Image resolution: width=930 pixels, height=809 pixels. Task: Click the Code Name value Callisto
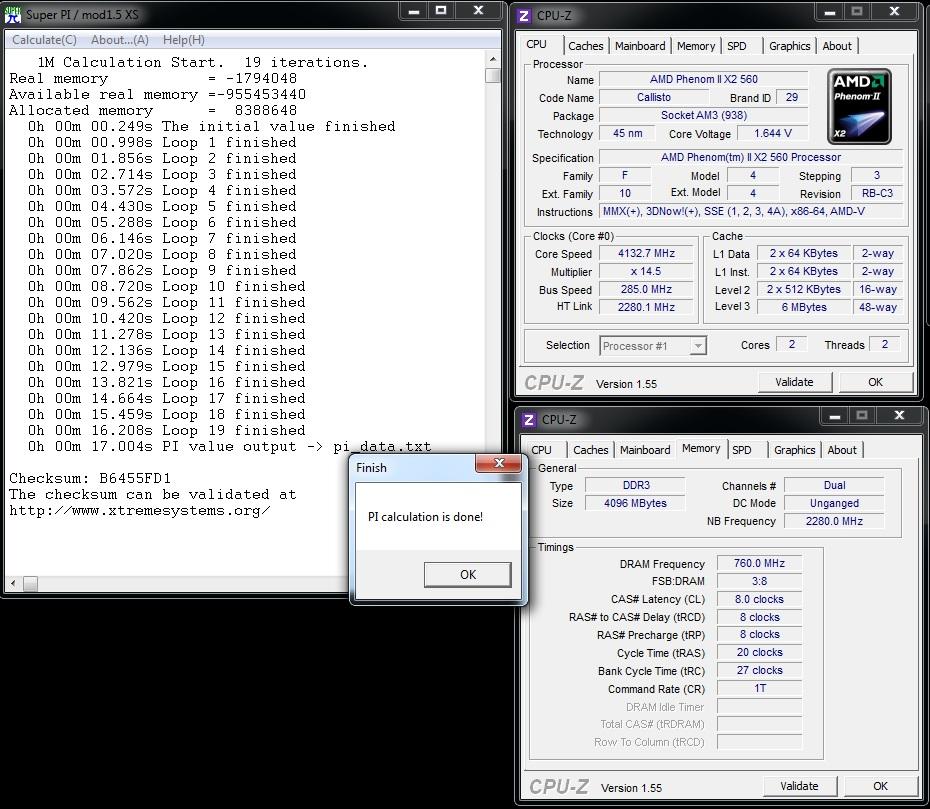pos(654,97)
